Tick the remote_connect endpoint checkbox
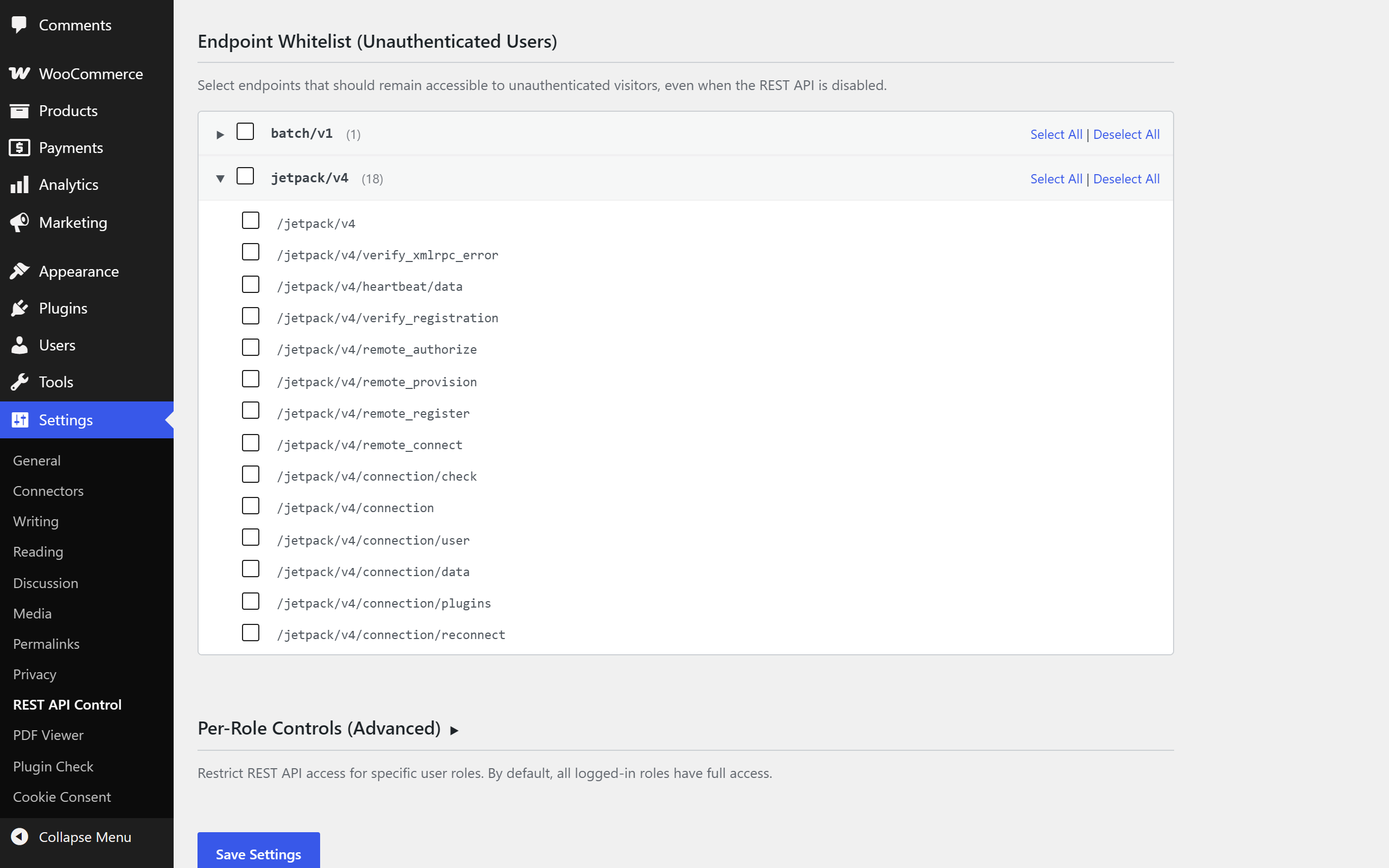Screen dimensions: 1389x868 (251, 443)
